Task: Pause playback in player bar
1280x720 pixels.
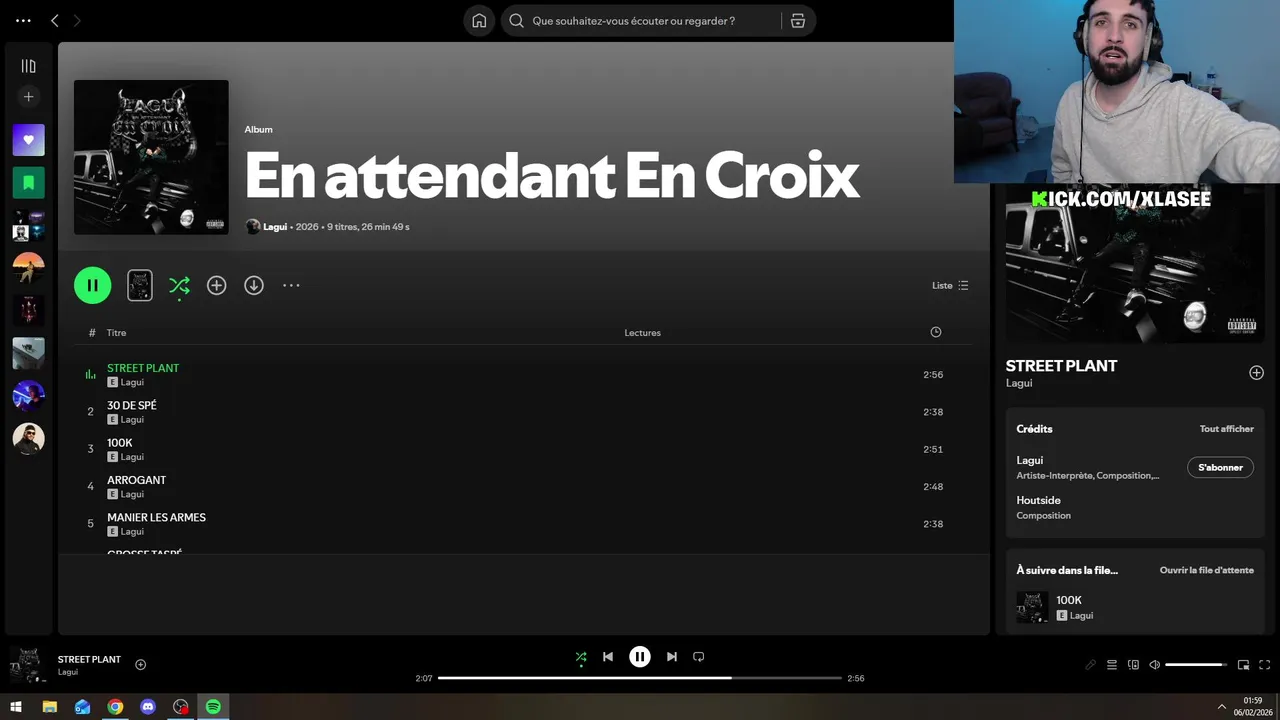Action: [x=640, y=657]
